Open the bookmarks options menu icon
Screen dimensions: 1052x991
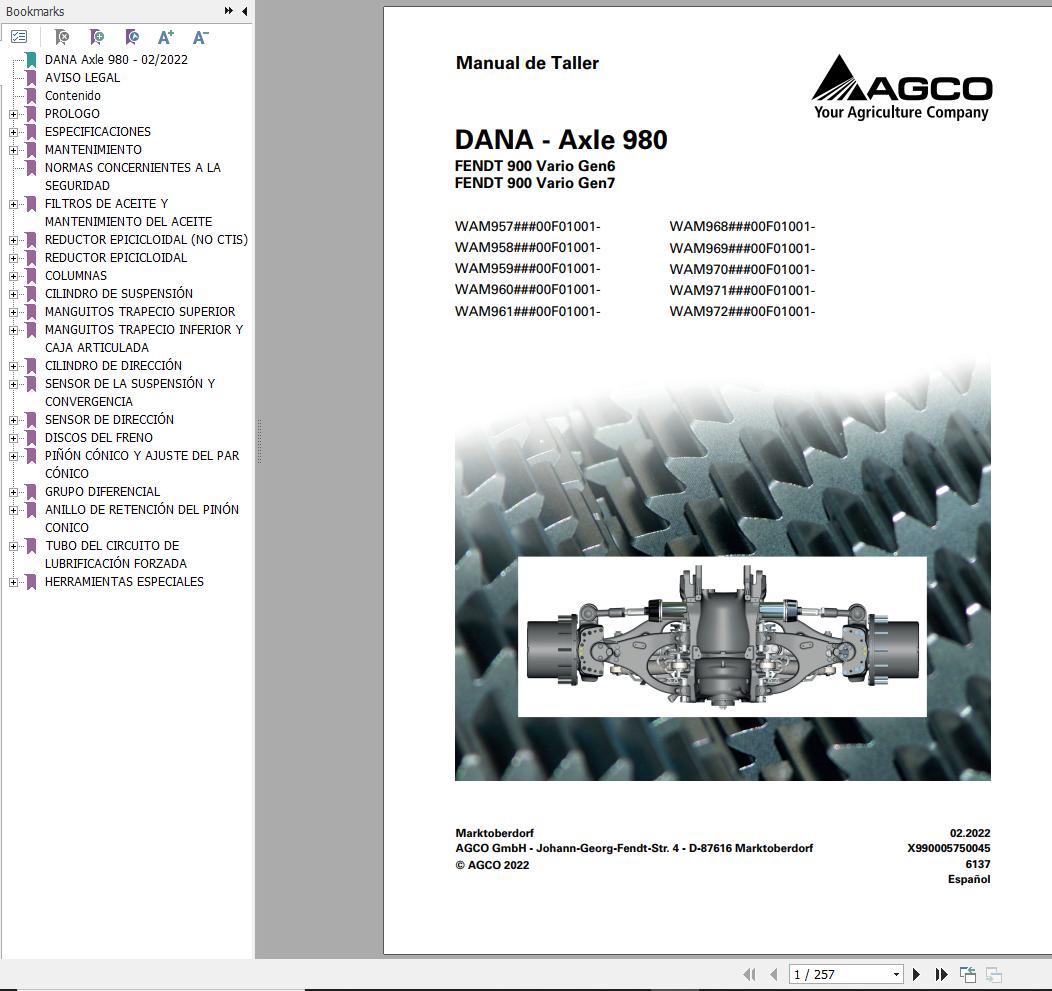pyautogui.click(x=19, y=37)
